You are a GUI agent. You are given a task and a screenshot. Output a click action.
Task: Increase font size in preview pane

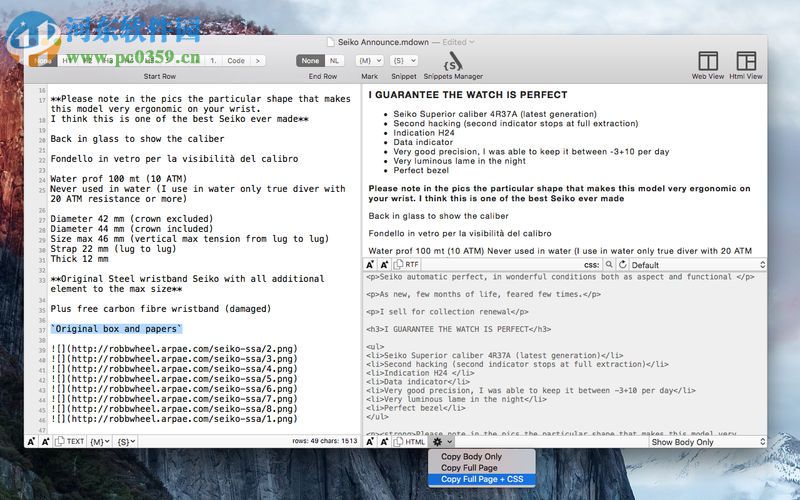(x=384, y=264)
